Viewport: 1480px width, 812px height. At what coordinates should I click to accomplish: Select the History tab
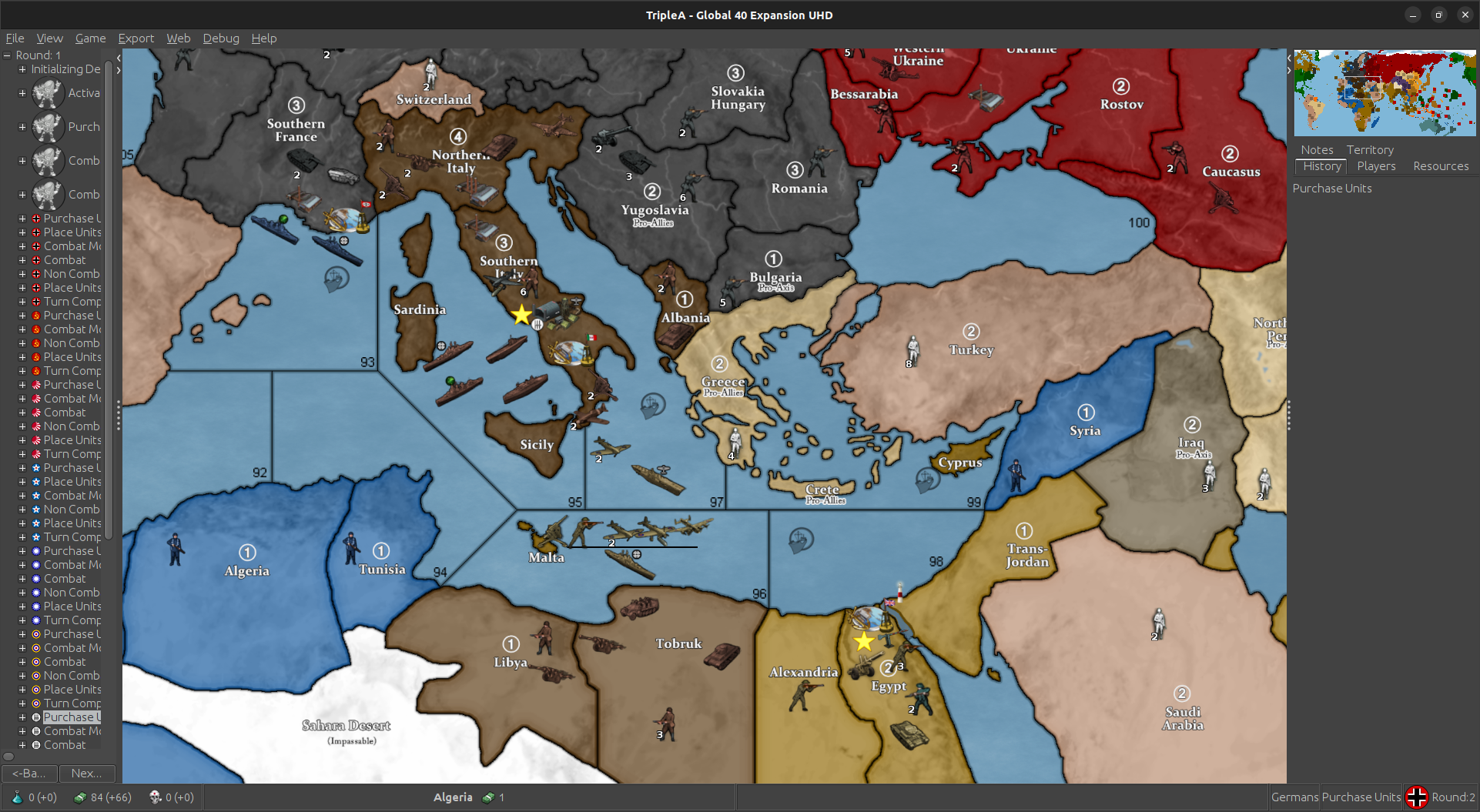1321,166
